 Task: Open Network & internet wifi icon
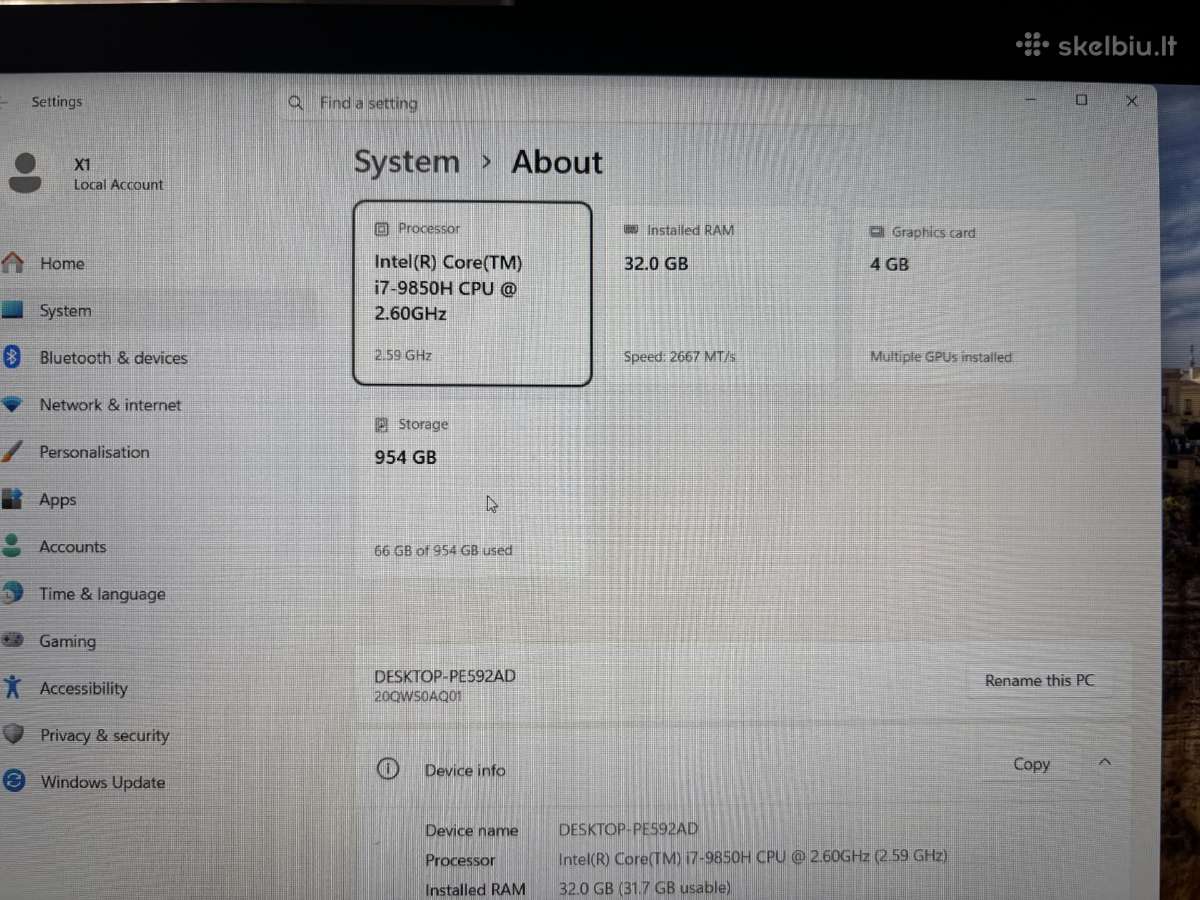[x=12, y=405]
